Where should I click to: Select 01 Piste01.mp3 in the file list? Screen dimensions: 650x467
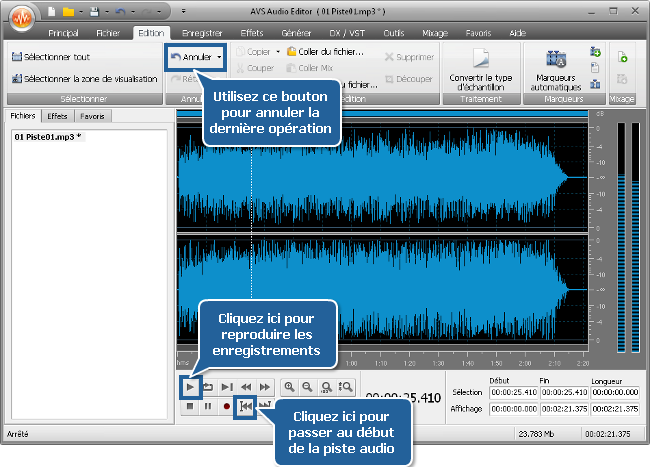pyautogui.click(x=47, y=136)
